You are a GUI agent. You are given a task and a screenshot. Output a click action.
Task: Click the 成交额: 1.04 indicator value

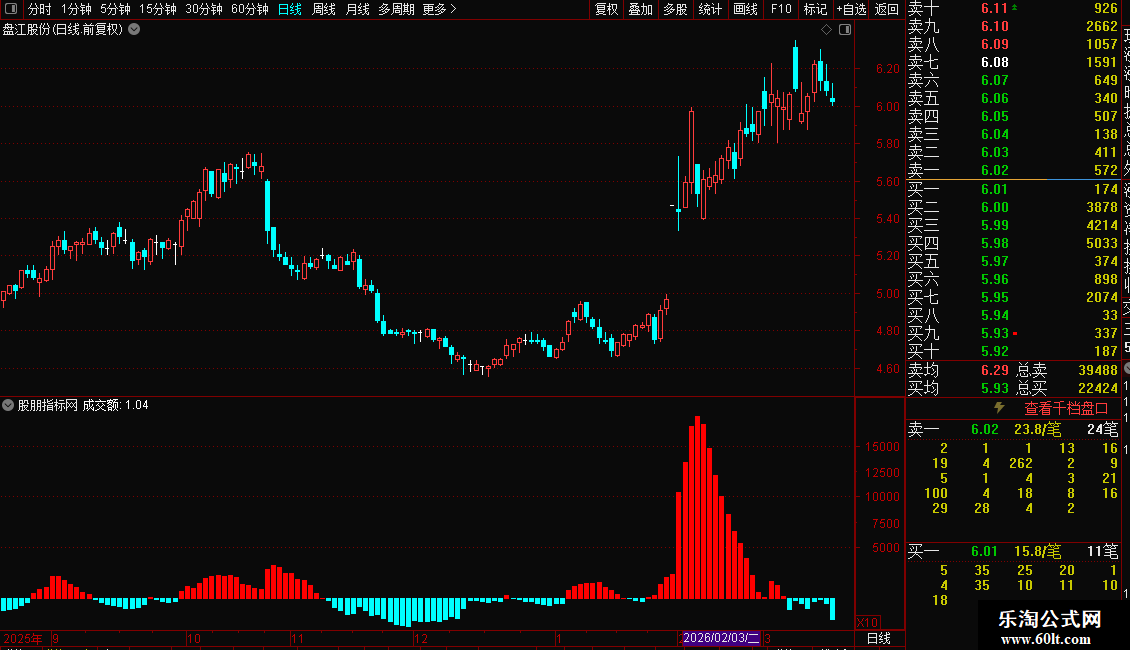pyautogui.click(x=115, y=406)
